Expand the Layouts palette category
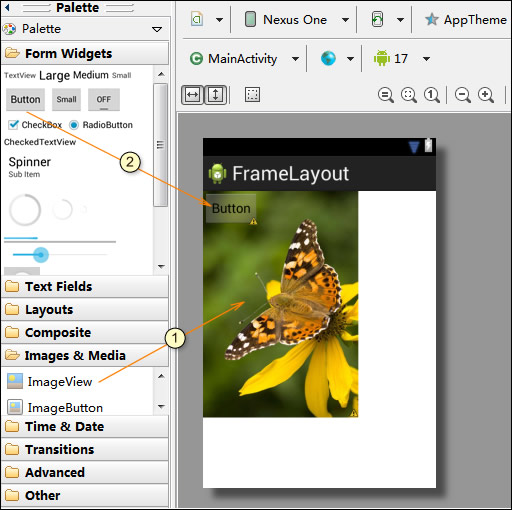The width and height of the screenshot is (512, 510). 85,310
